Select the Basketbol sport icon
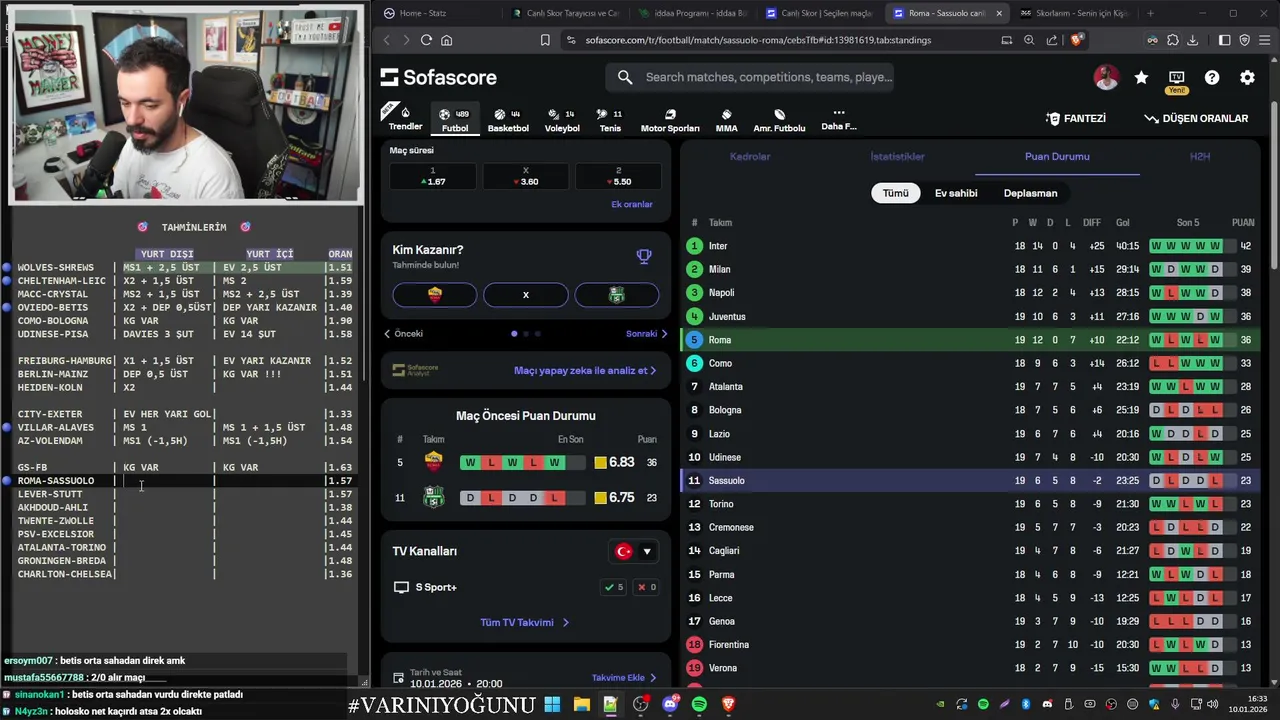This screenshot has width=1280, height=720. coord(508,120)
